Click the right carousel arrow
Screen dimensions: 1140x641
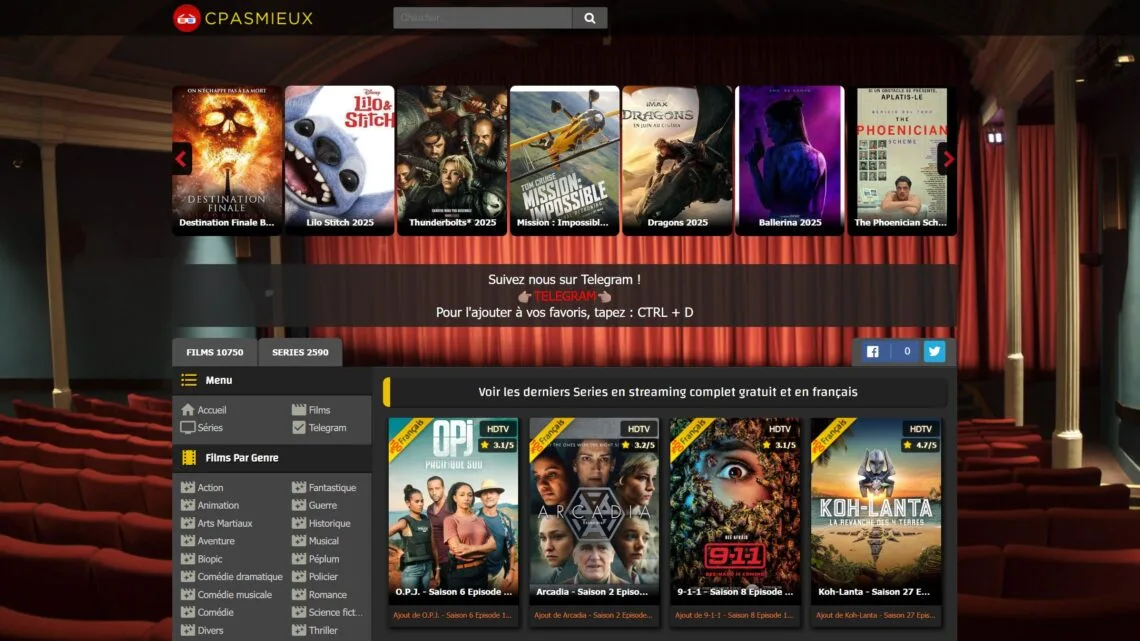947,159
